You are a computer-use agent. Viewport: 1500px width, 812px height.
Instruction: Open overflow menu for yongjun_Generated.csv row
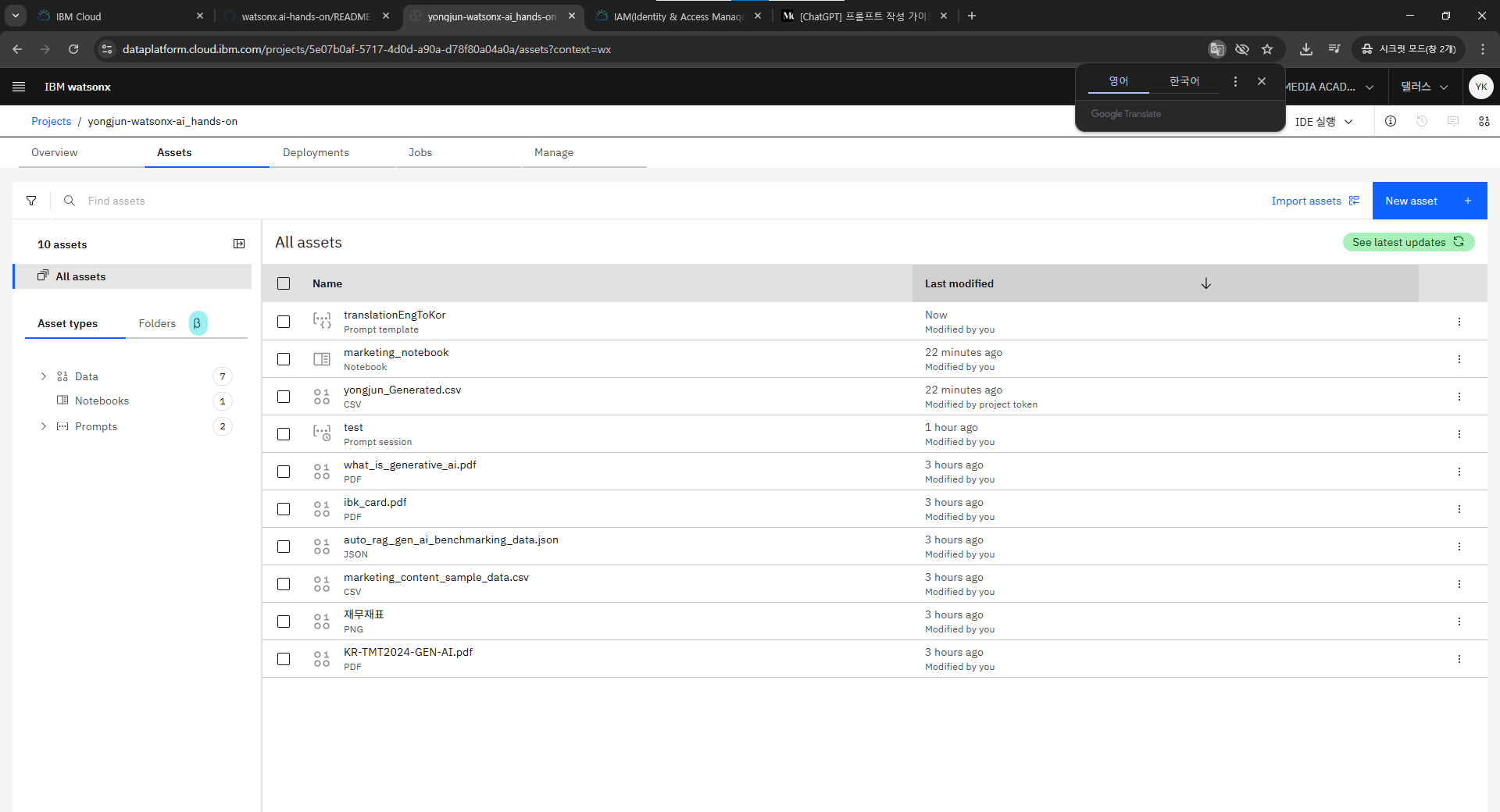1459,397
